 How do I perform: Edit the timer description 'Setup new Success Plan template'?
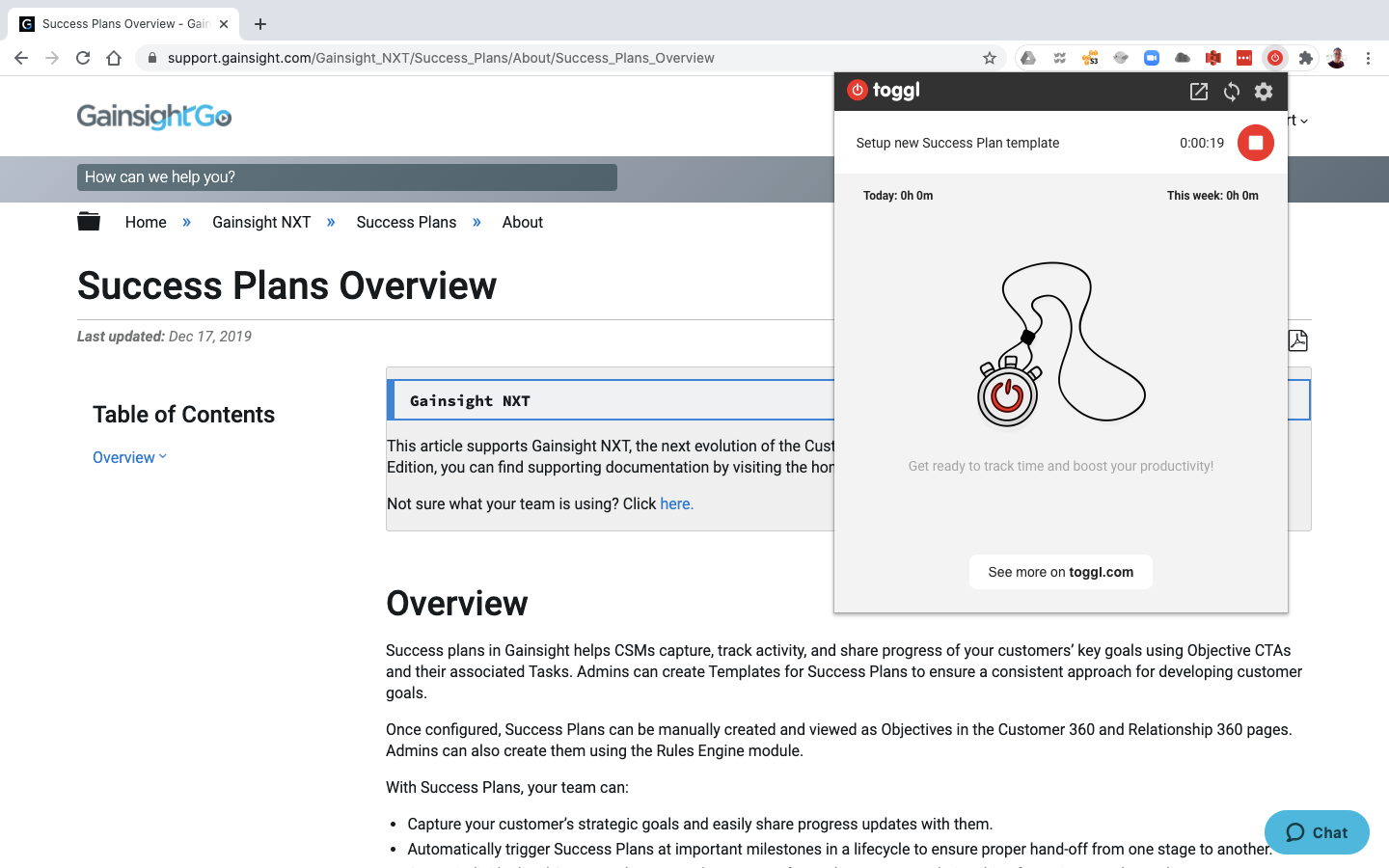click(x=958, y=143)
